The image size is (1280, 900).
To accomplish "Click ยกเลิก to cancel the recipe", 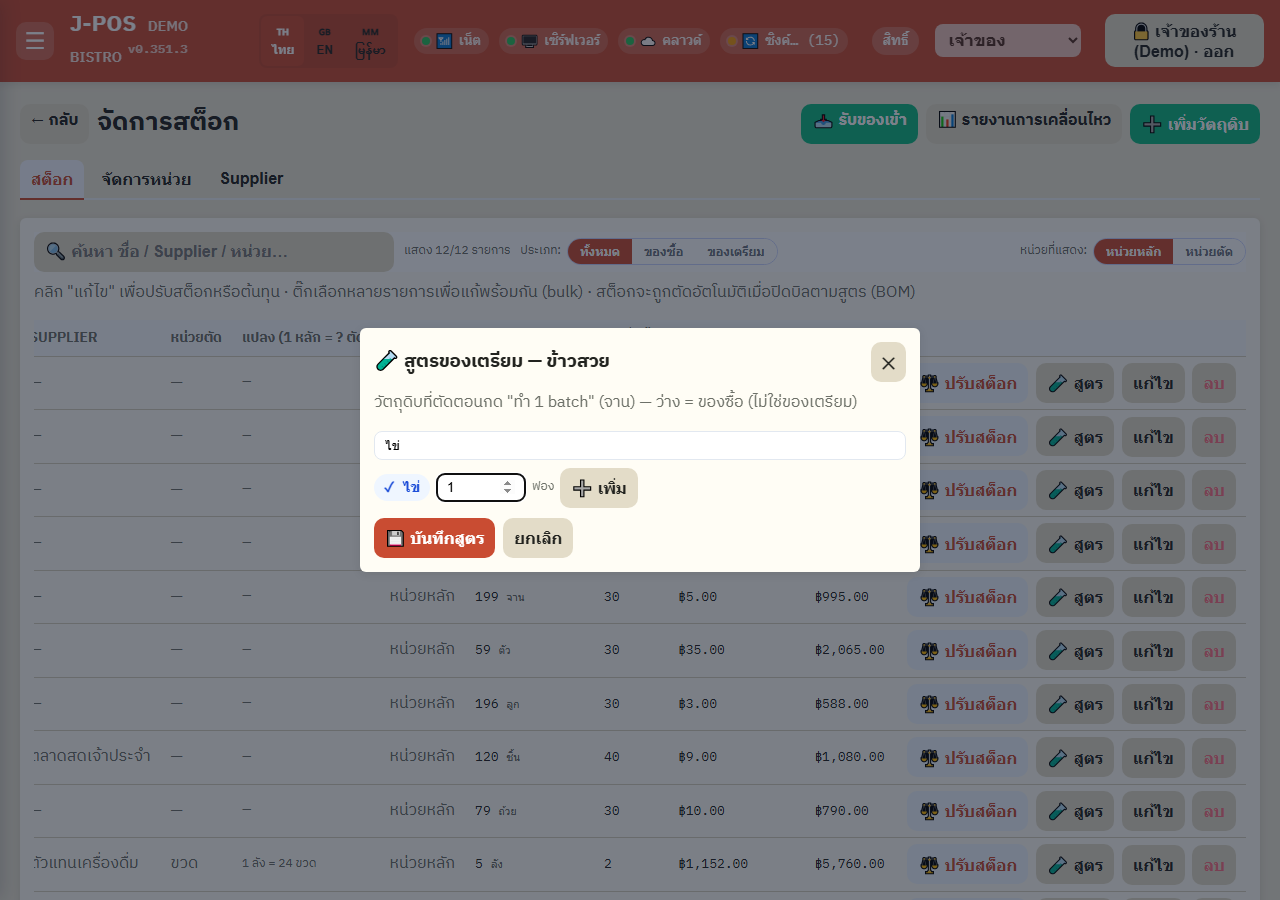I will coord(538,538).
